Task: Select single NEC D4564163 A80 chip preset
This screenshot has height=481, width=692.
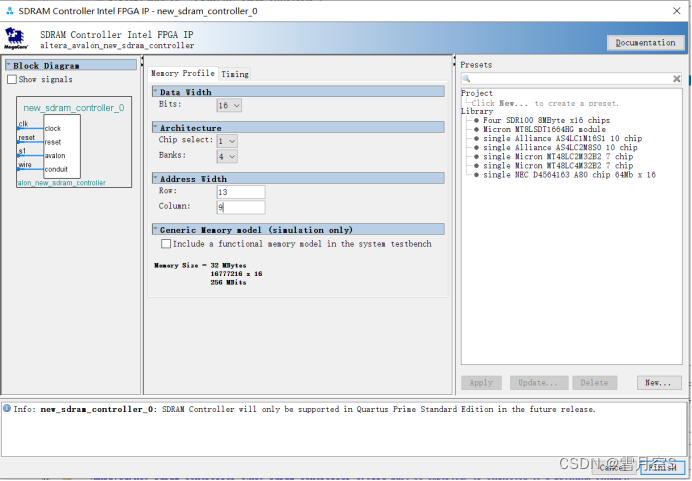Action: pyautogui.click(x=569, y=175)
